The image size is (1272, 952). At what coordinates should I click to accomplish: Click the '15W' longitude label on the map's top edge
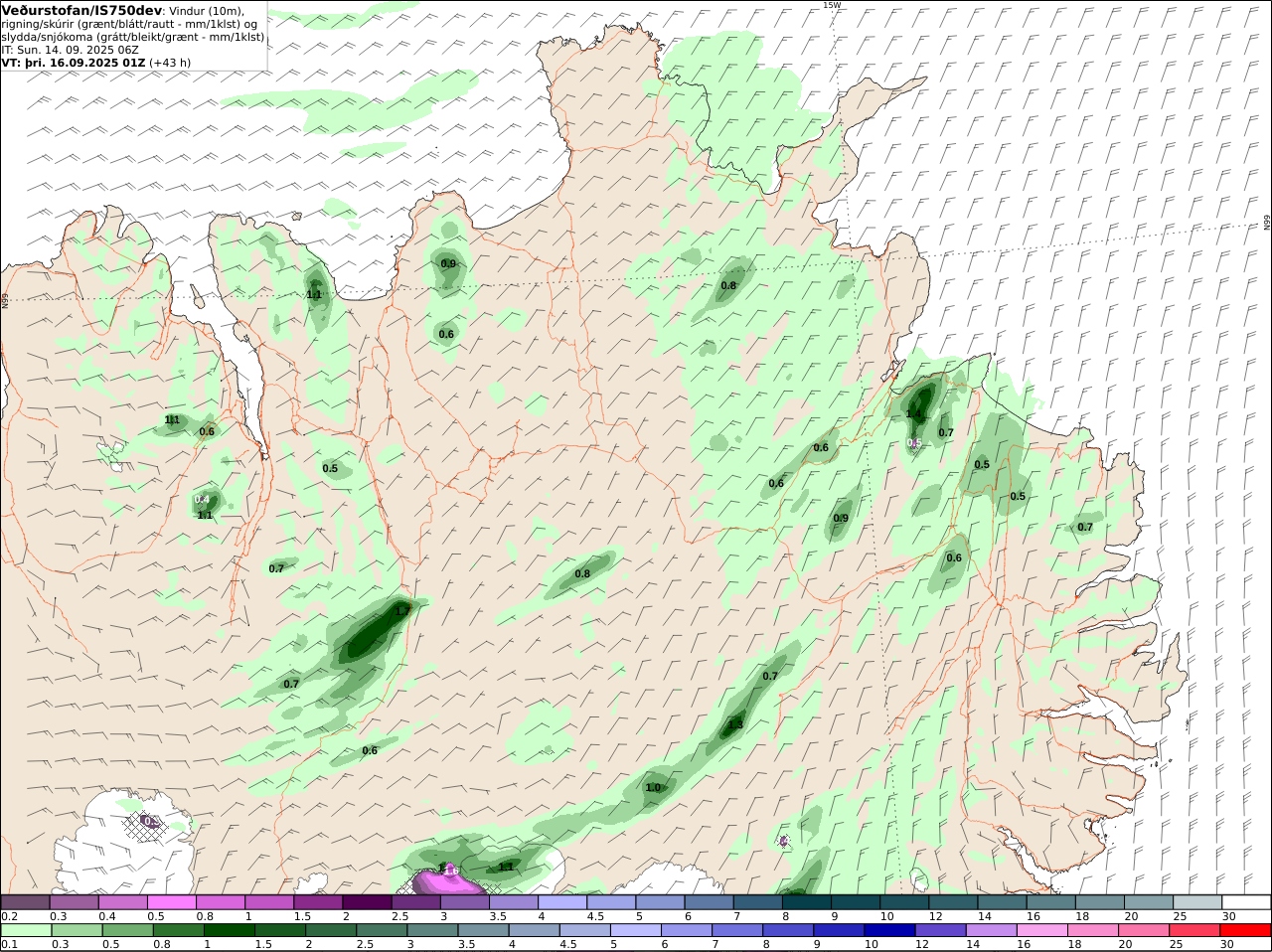pyautogui.click(x=832, y=5)
